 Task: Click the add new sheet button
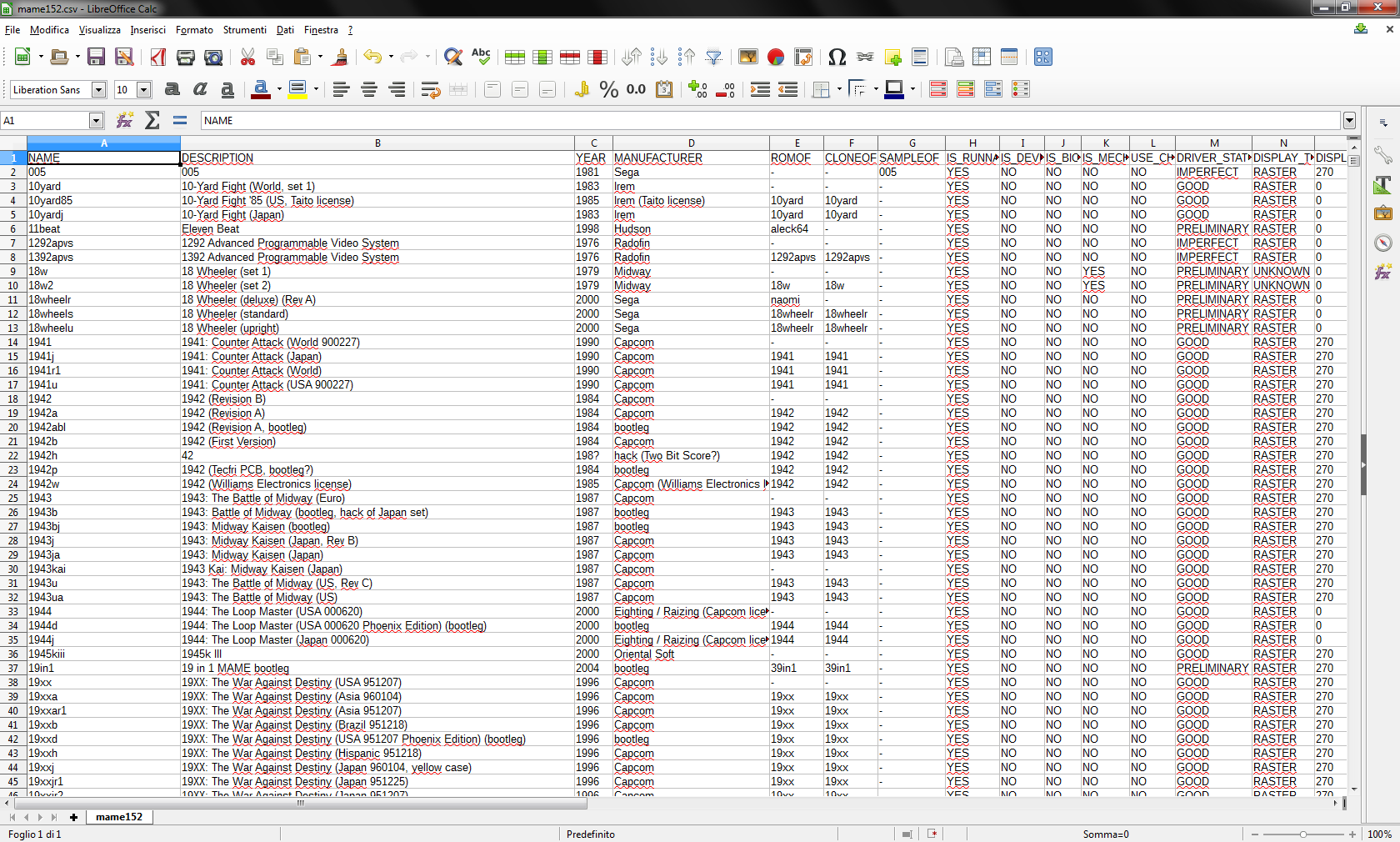[x=73, y=817]
